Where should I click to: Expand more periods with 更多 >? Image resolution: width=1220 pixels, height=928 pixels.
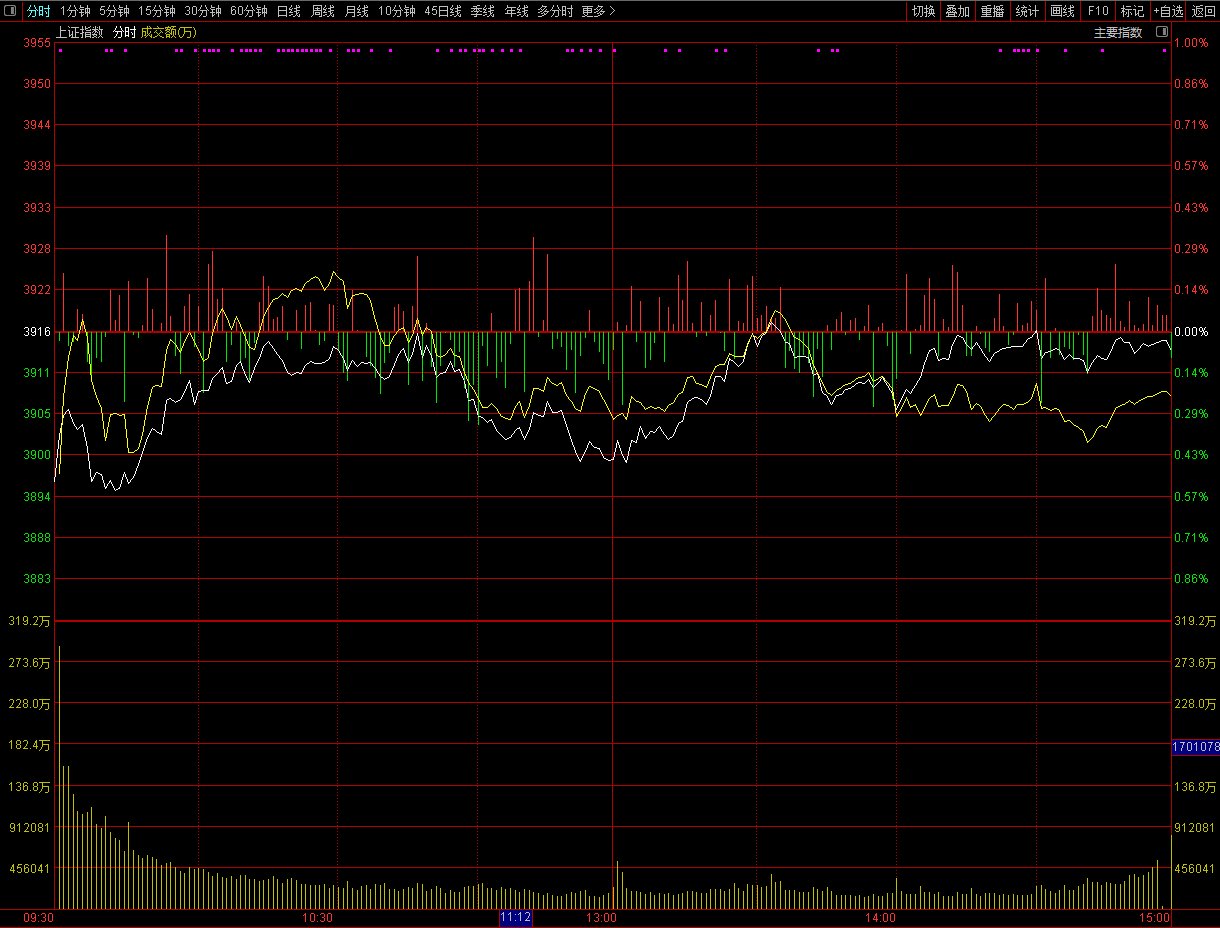pos(598,11)
